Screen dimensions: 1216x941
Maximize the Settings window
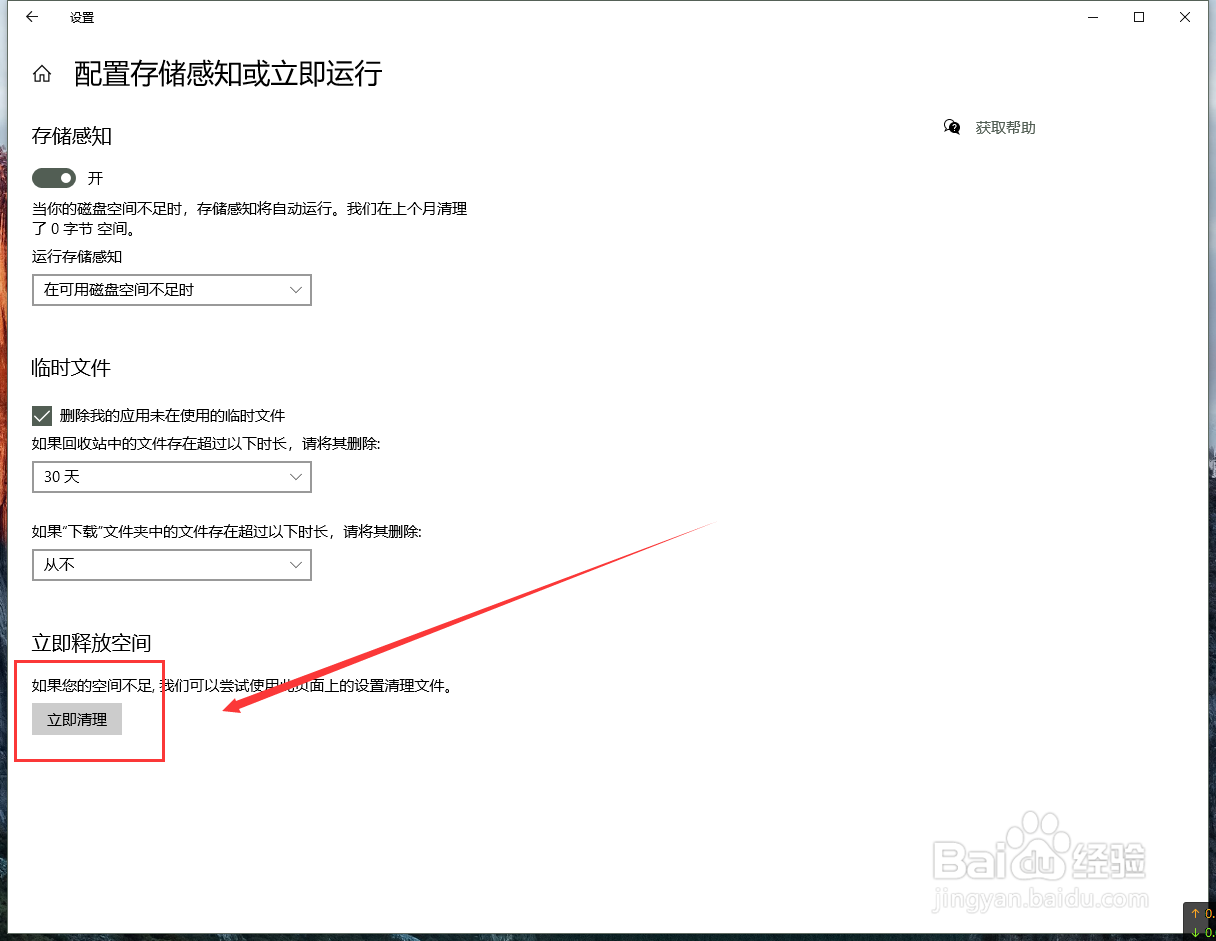point(1138,17)
